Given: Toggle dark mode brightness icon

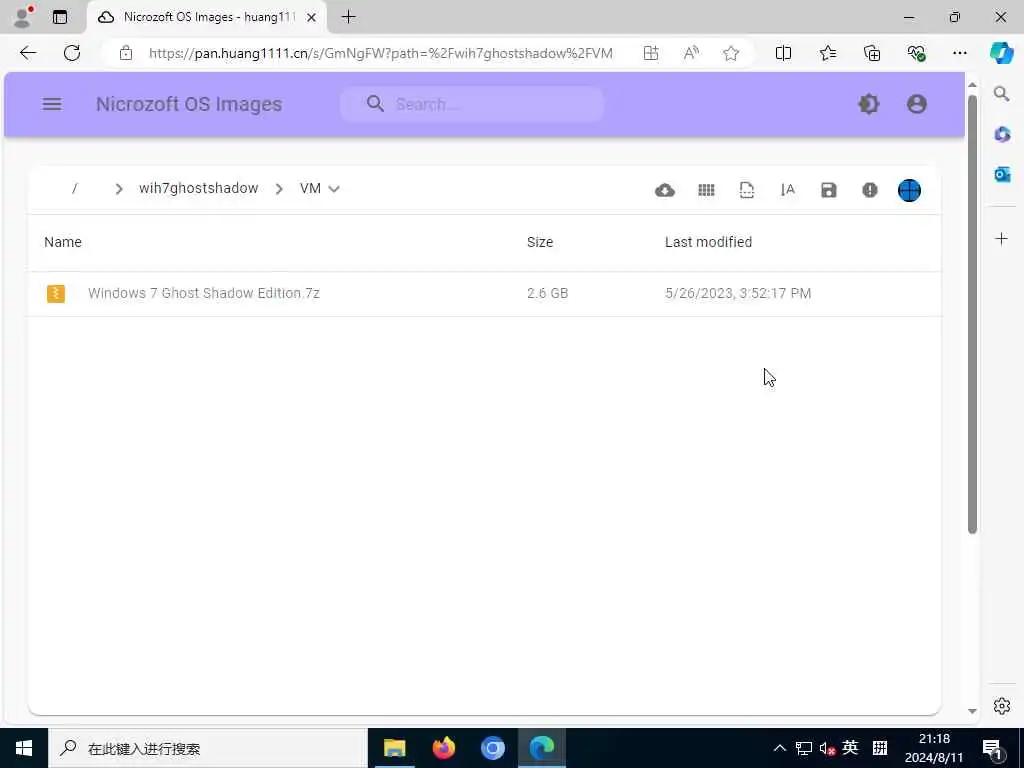Looking at the screenshot, I should click(869, 104).
